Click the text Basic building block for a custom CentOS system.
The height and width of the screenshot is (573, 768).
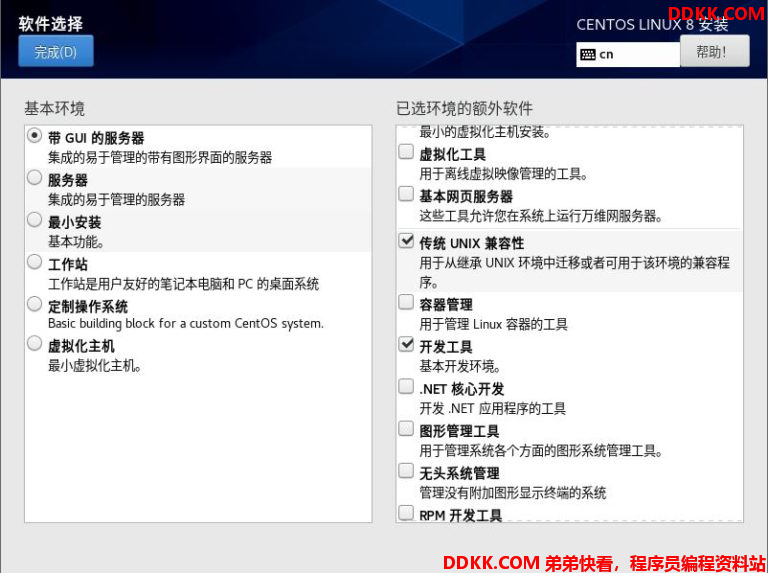pos(186,324)
